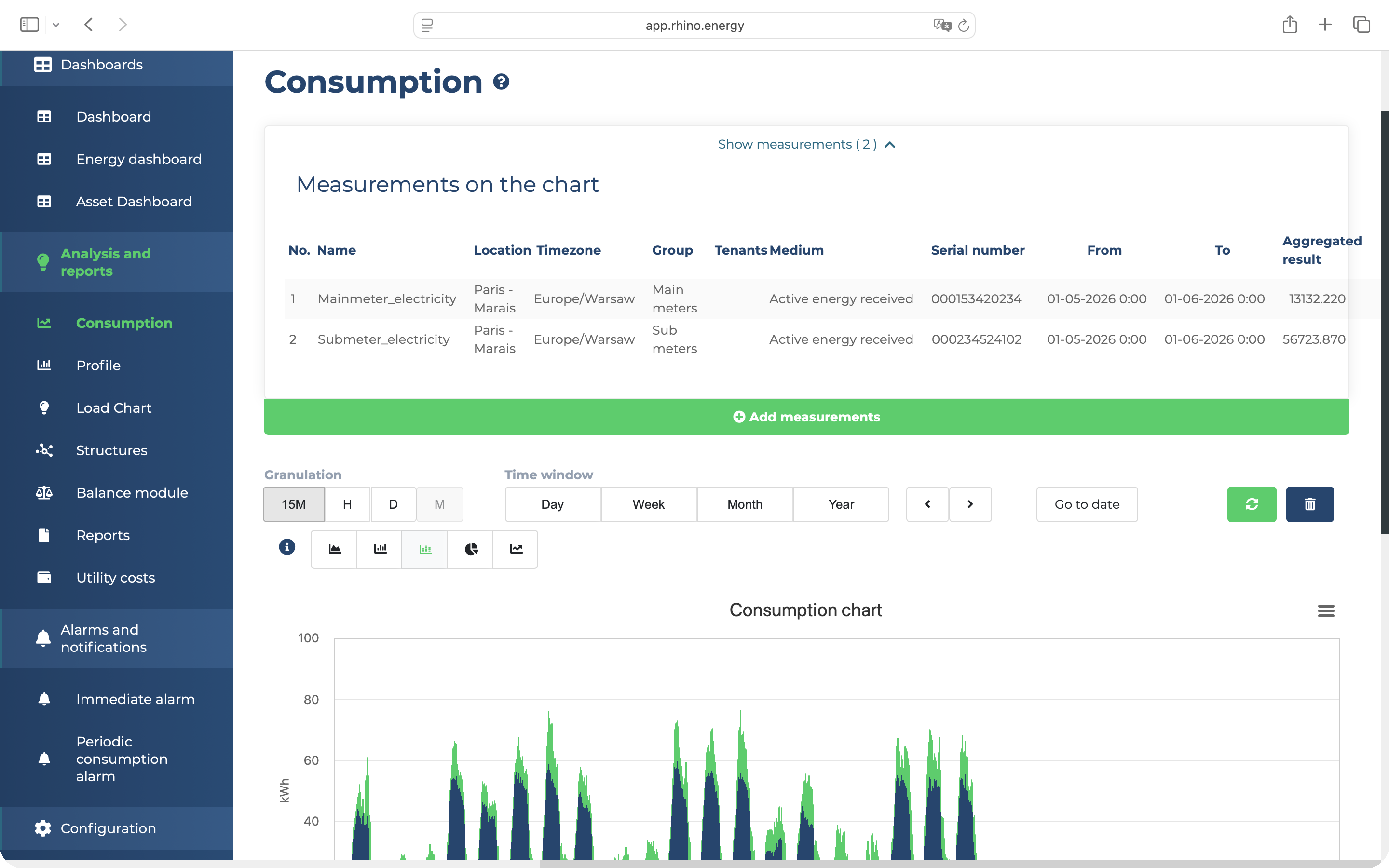Screen dimensions: 1389x868
Task: Select M monthly granulation
Action: click(x=440, y=504)
